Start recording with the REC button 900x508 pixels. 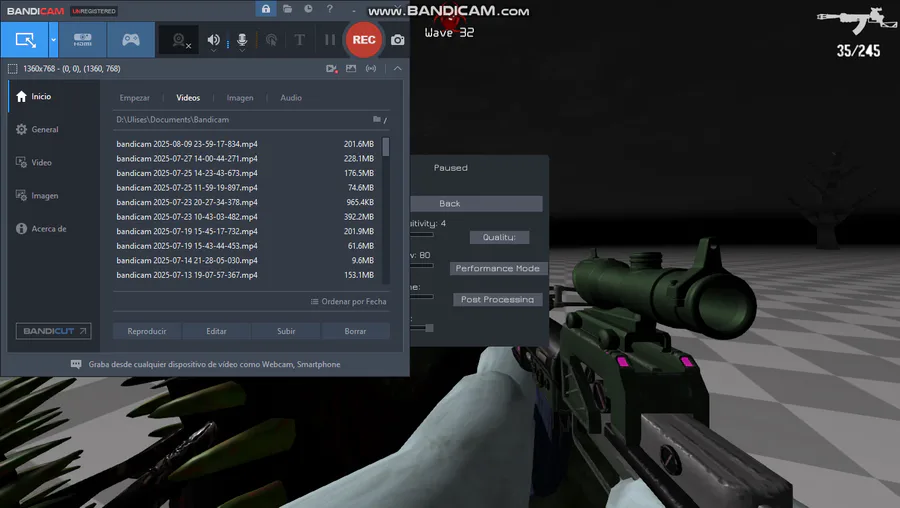point(364,40)
